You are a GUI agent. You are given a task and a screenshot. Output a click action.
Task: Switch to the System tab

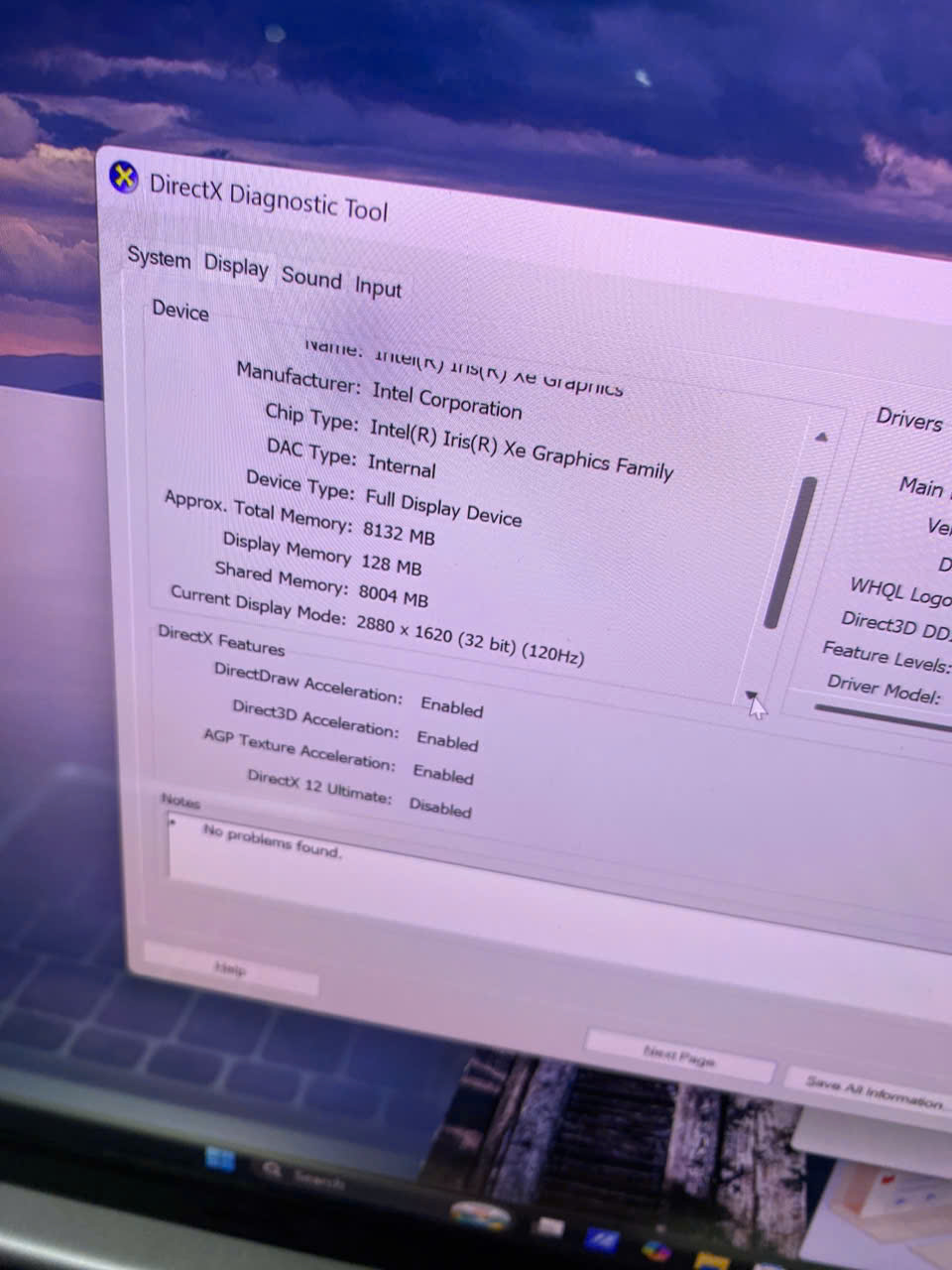159,258
